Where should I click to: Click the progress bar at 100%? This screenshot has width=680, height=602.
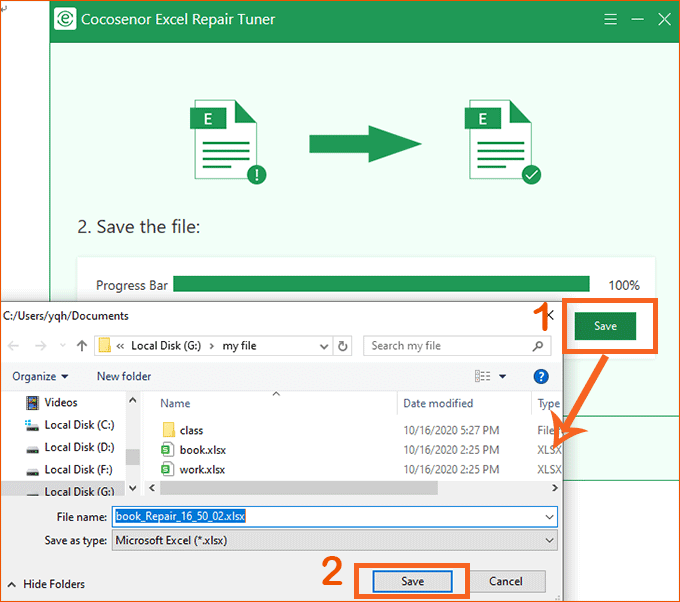point(381,284)
